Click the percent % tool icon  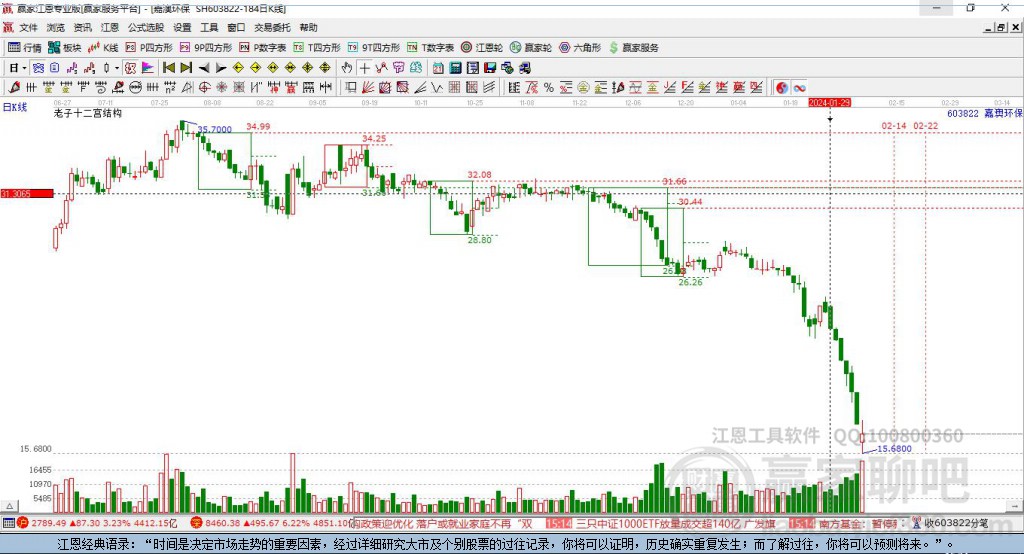pyautogui.click(x=549, y=88)
